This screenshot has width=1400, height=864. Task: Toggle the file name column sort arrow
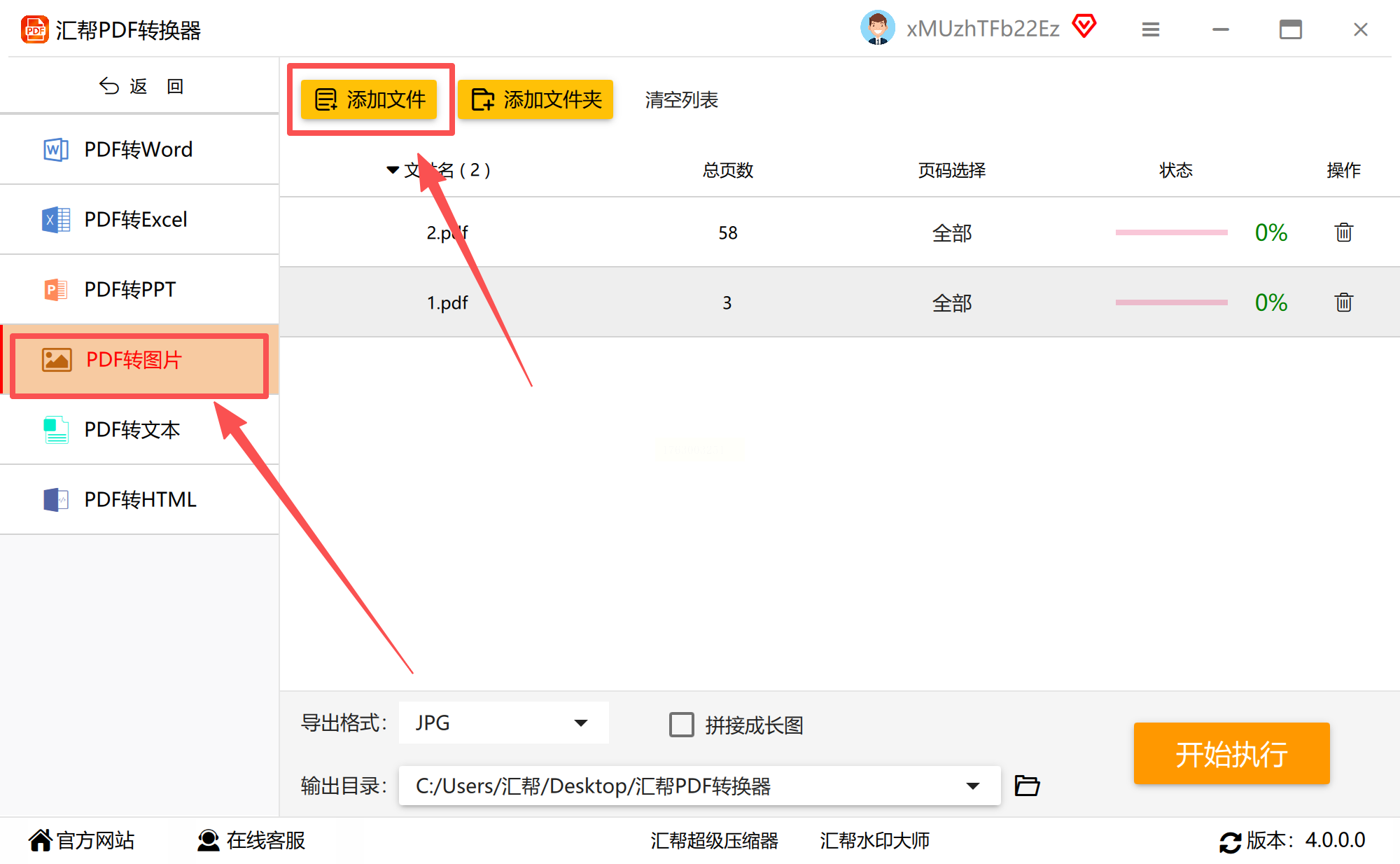click(393, 170)
